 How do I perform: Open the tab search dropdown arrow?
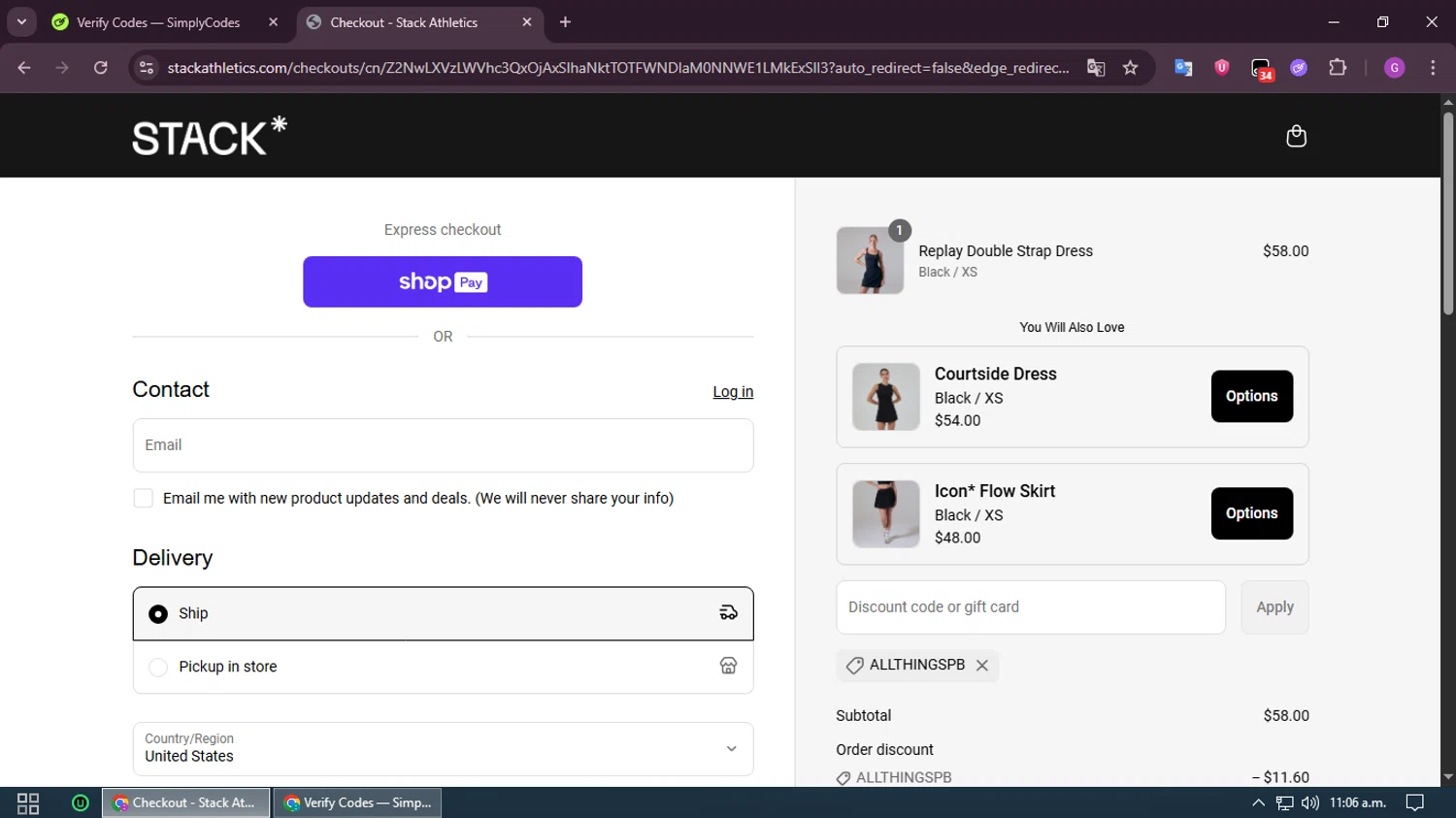pyautogui.click(x=21, y=22)
